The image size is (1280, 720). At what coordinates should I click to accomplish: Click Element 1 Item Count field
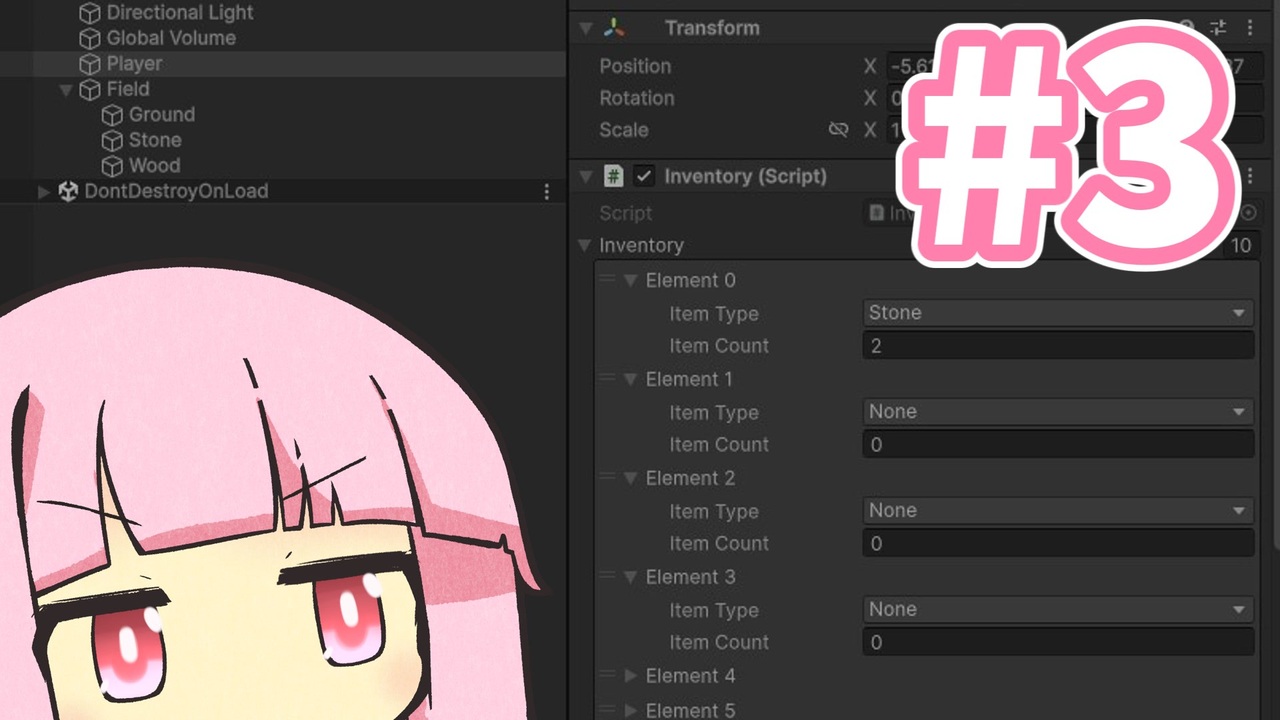tap(1058, 445)
